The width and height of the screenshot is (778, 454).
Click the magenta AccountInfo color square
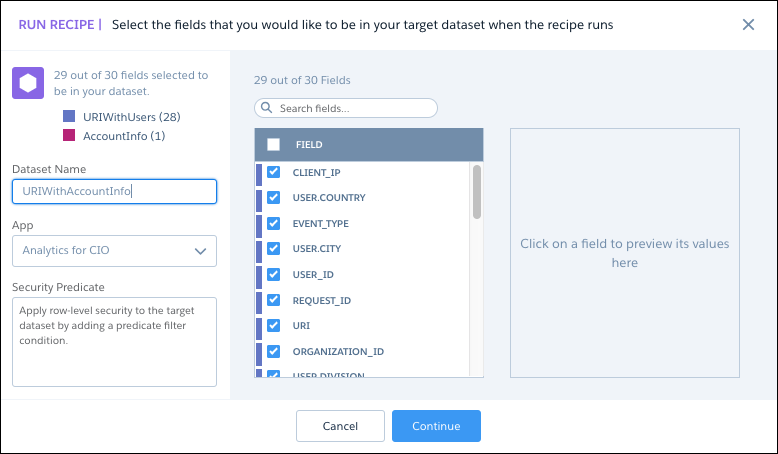click(69, 135)
